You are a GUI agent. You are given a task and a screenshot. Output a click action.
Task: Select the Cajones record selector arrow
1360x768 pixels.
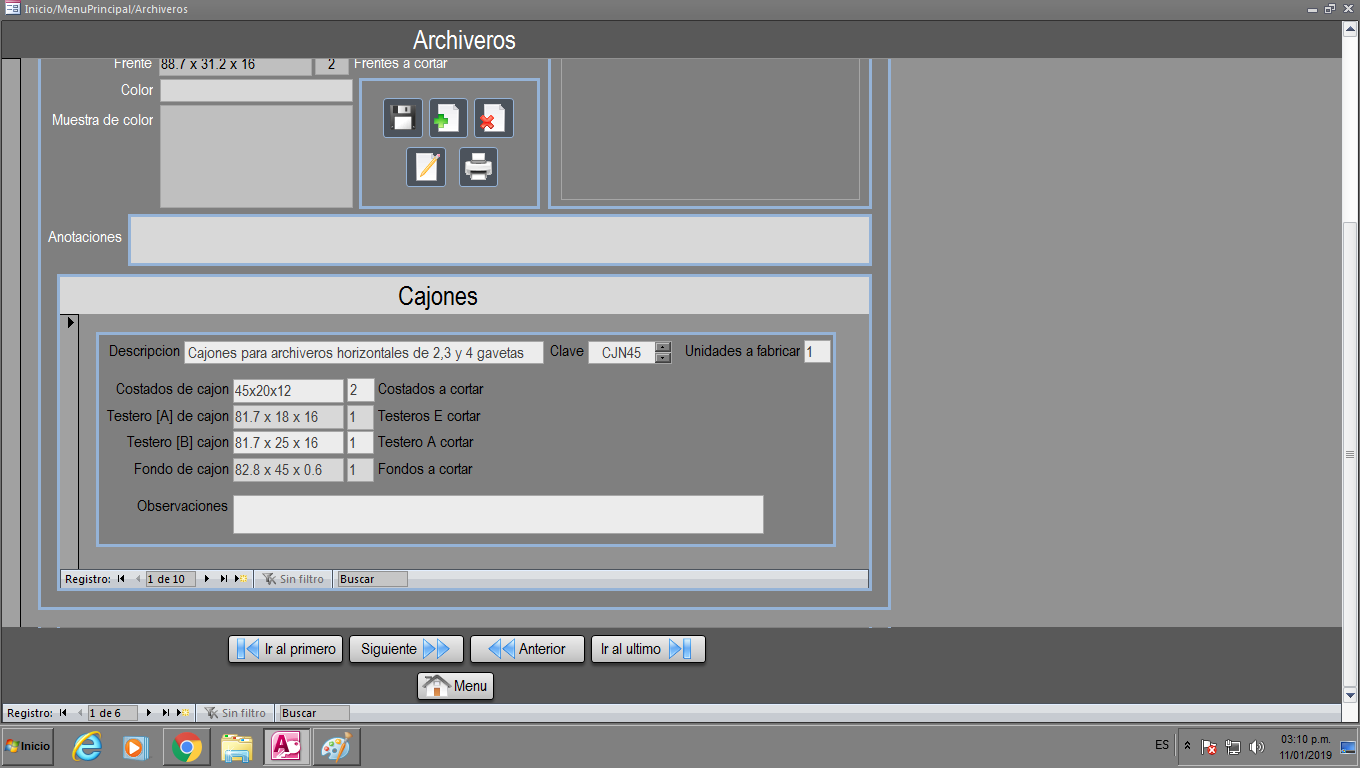[70, 323]
